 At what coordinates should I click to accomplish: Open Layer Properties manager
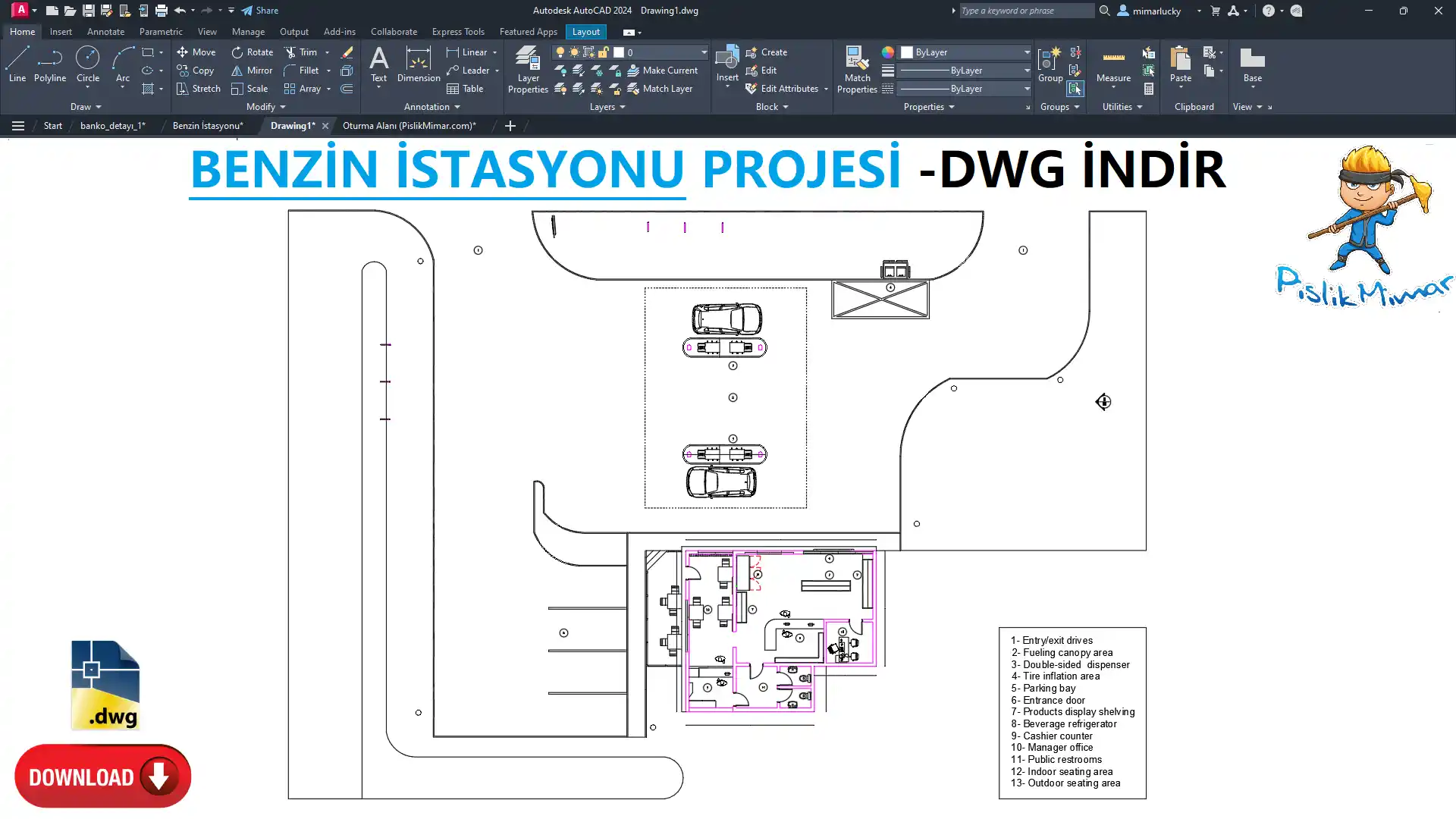click(x=528, y=69)
